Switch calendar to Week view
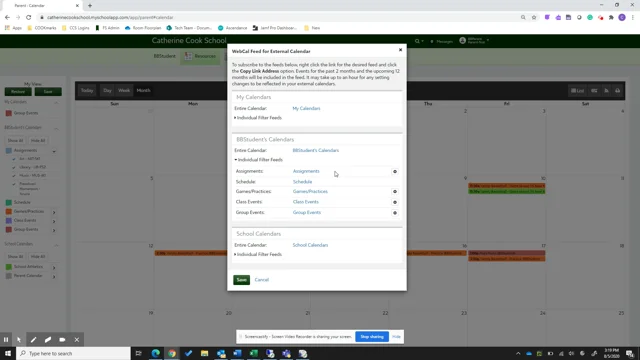640x360 pixels. pyautogui.click(x=124, y=91)
